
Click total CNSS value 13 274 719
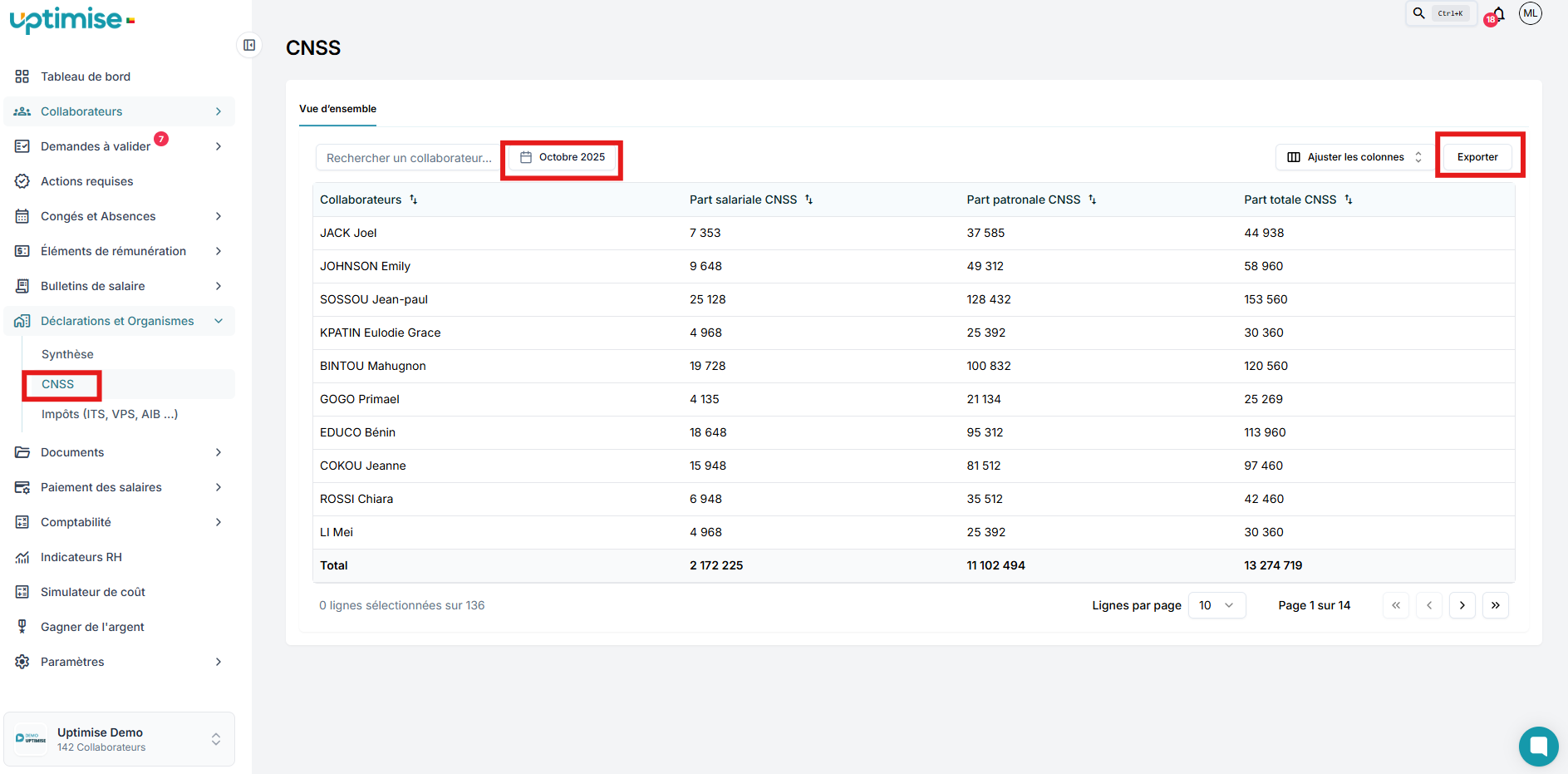pyautogui.click(x=1273, y=565)
